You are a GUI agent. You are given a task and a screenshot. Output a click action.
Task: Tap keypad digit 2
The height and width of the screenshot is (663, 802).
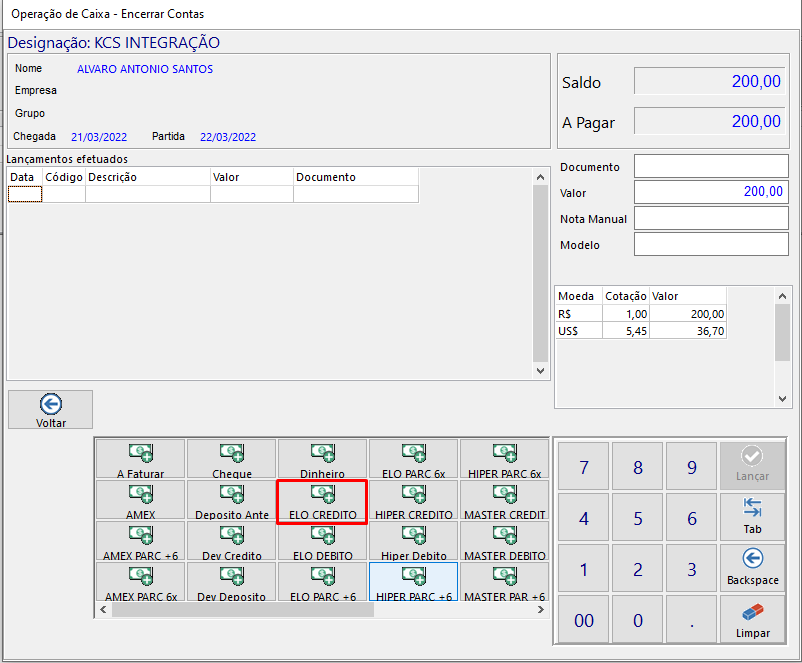[638, 568]
